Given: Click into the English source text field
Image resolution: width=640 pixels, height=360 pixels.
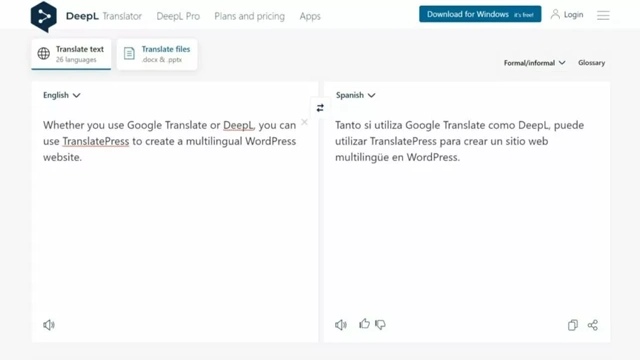Looking at the screenshot, I should click(x=175, y=212).
